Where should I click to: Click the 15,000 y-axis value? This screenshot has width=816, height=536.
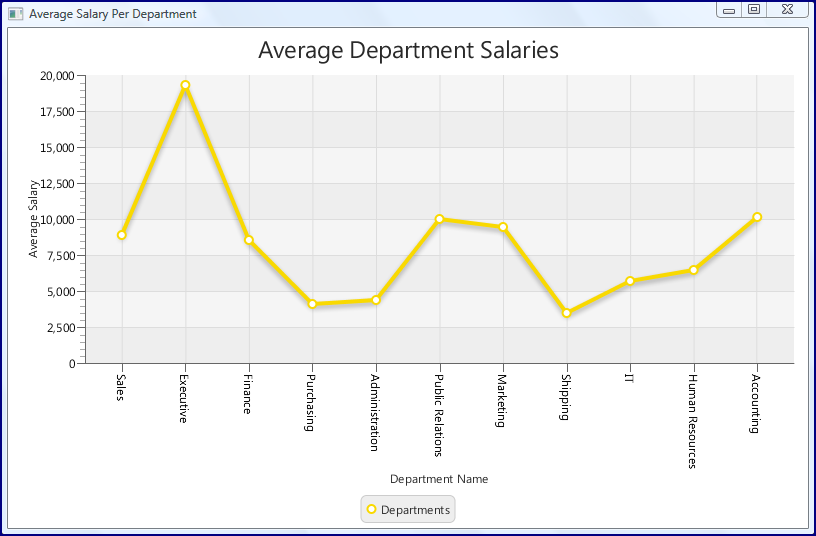57,148
